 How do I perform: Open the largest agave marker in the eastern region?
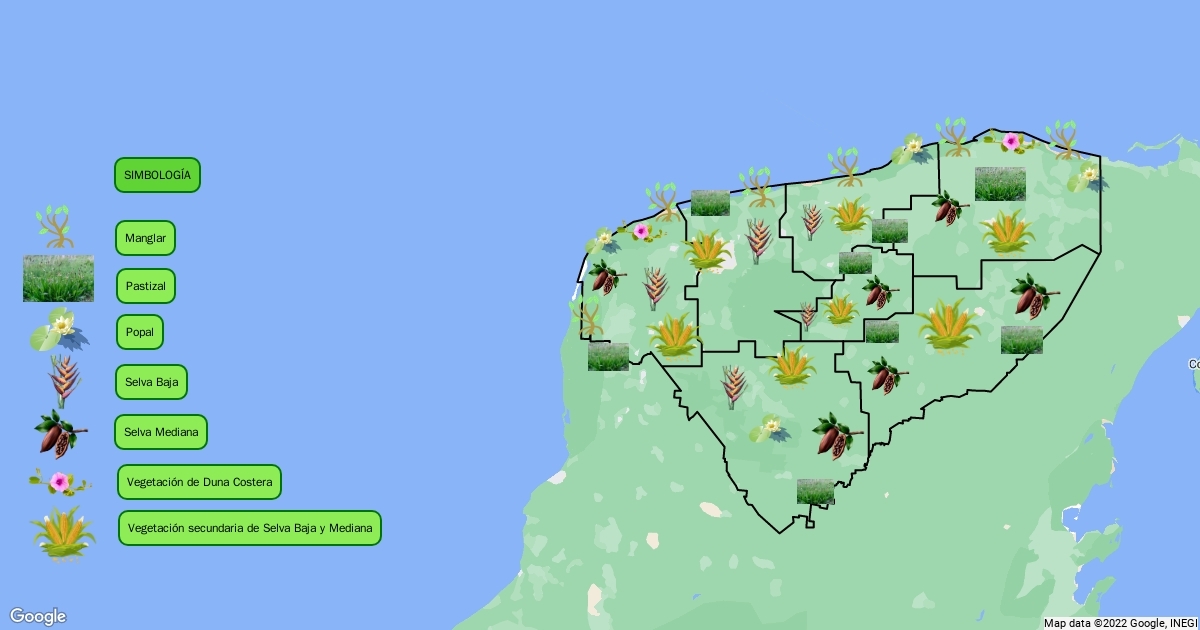point(948,324)
